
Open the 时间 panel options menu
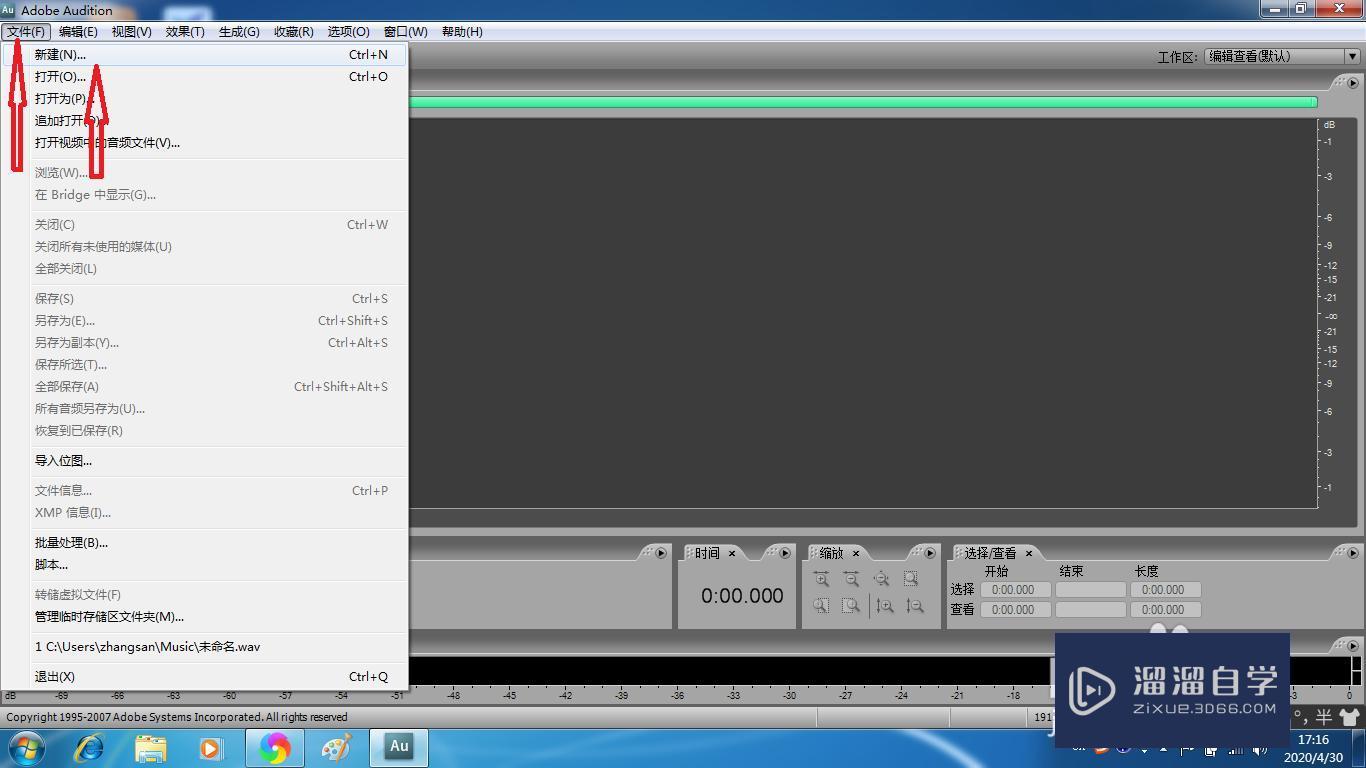point(785,553)
